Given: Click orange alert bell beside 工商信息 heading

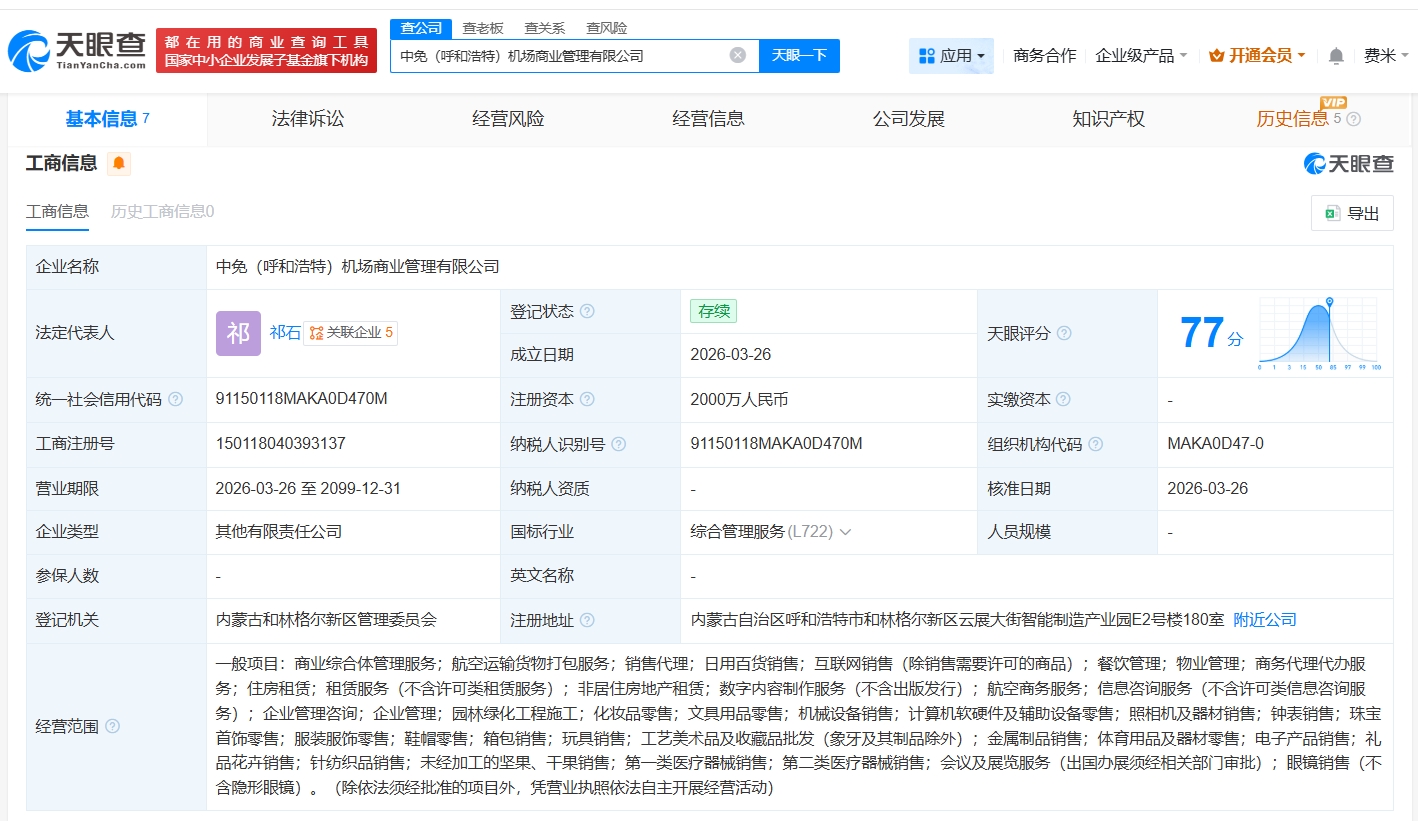Looking at the screenshot, I should (119, 163).
